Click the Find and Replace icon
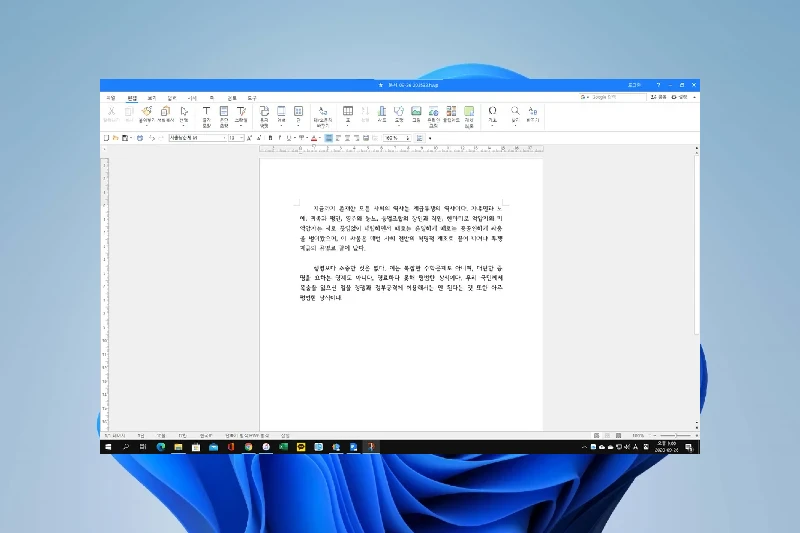 click(x=322, y=111)
